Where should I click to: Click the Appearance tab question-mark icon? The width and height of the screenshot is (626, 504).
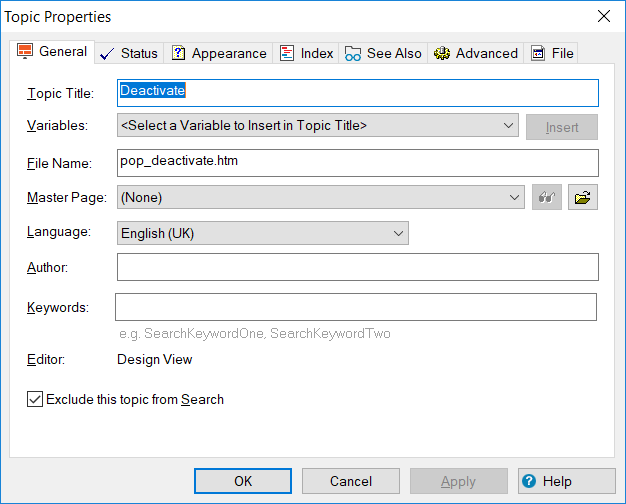178,53
